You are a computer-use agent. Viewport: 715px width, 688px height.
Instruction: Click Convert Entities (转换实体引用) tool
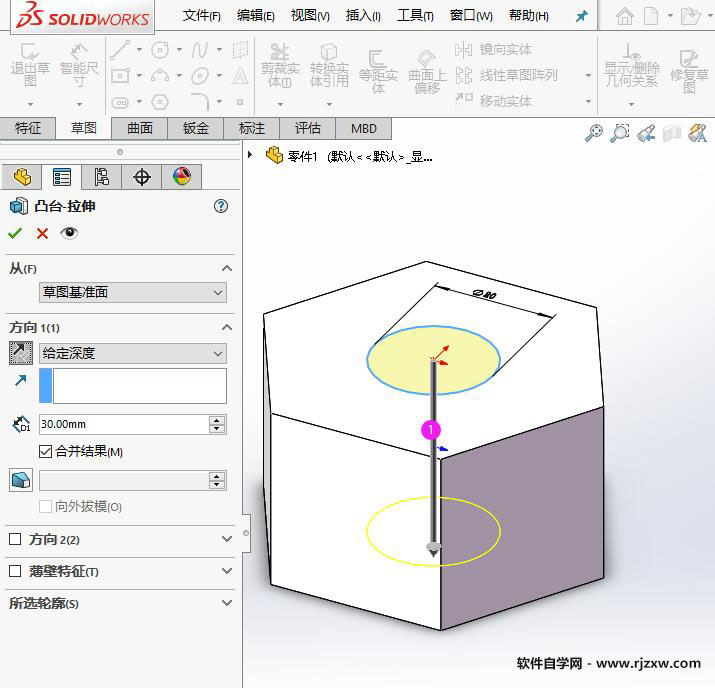pyautogui.click(x=329, y=65)
